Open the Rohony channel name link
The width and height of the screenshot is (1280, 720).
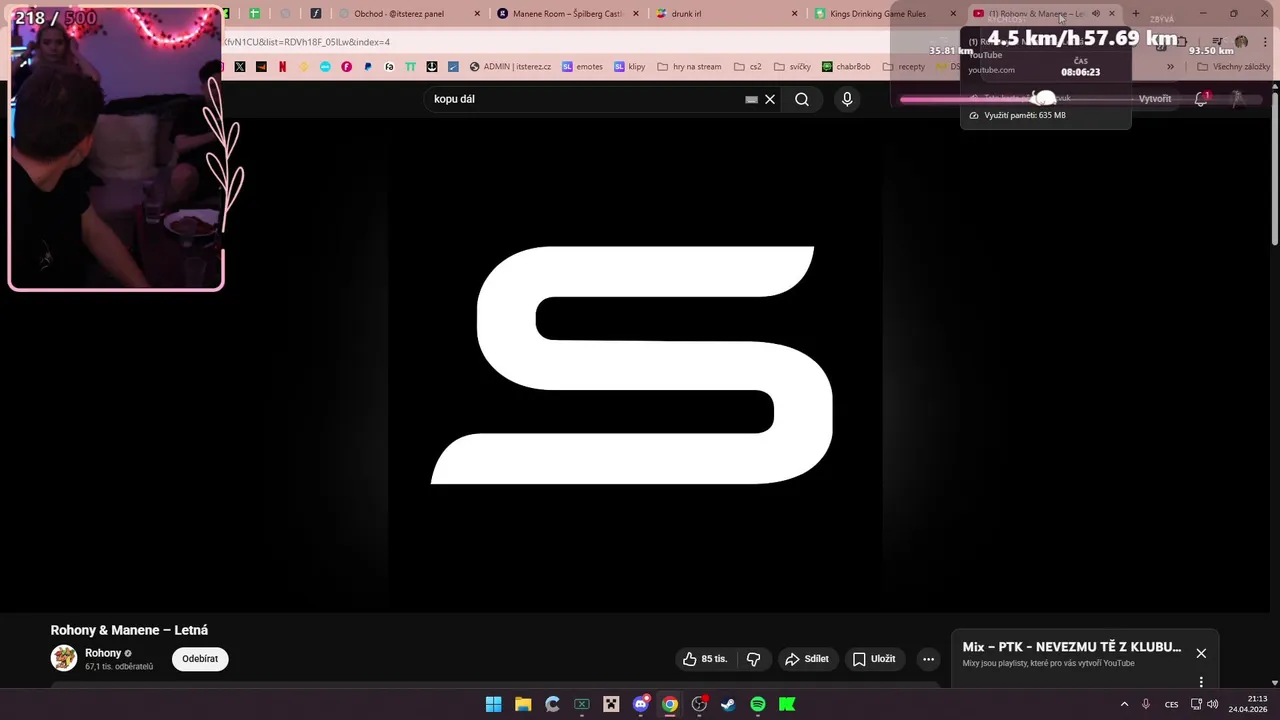coord(103,653)
